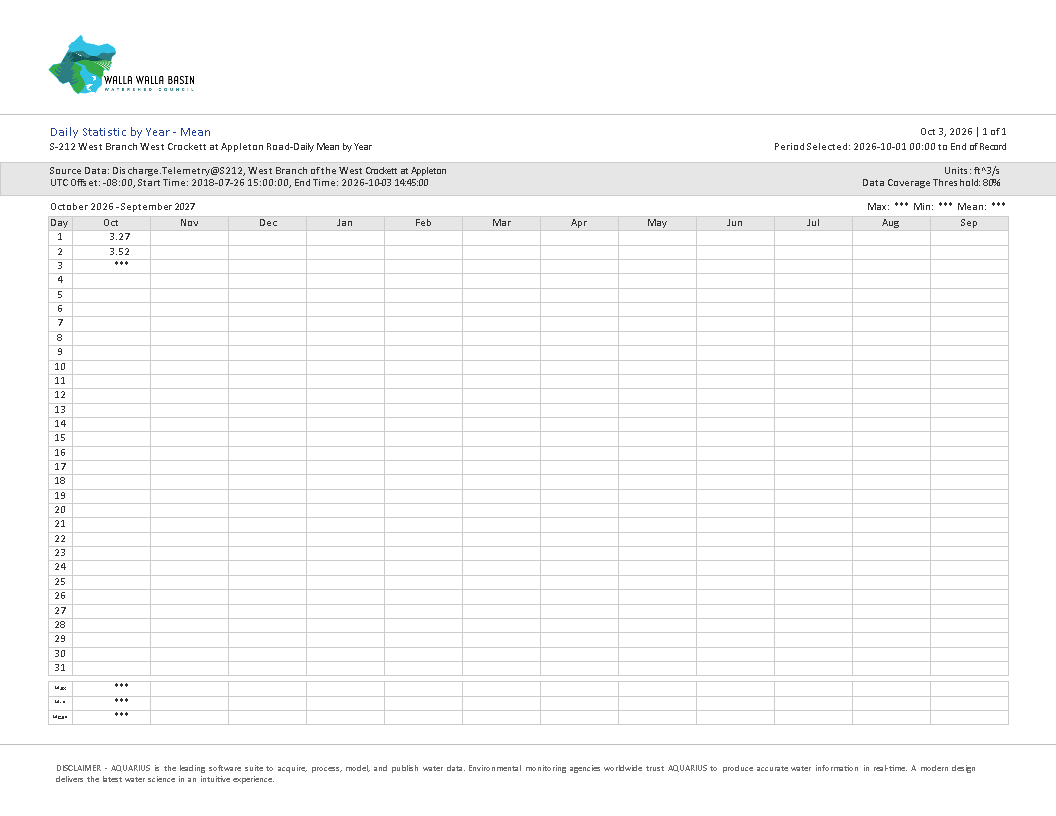Click the 'Jan' column header
The height and width of the screenshot is (816, 1056).
coord(345,223)
